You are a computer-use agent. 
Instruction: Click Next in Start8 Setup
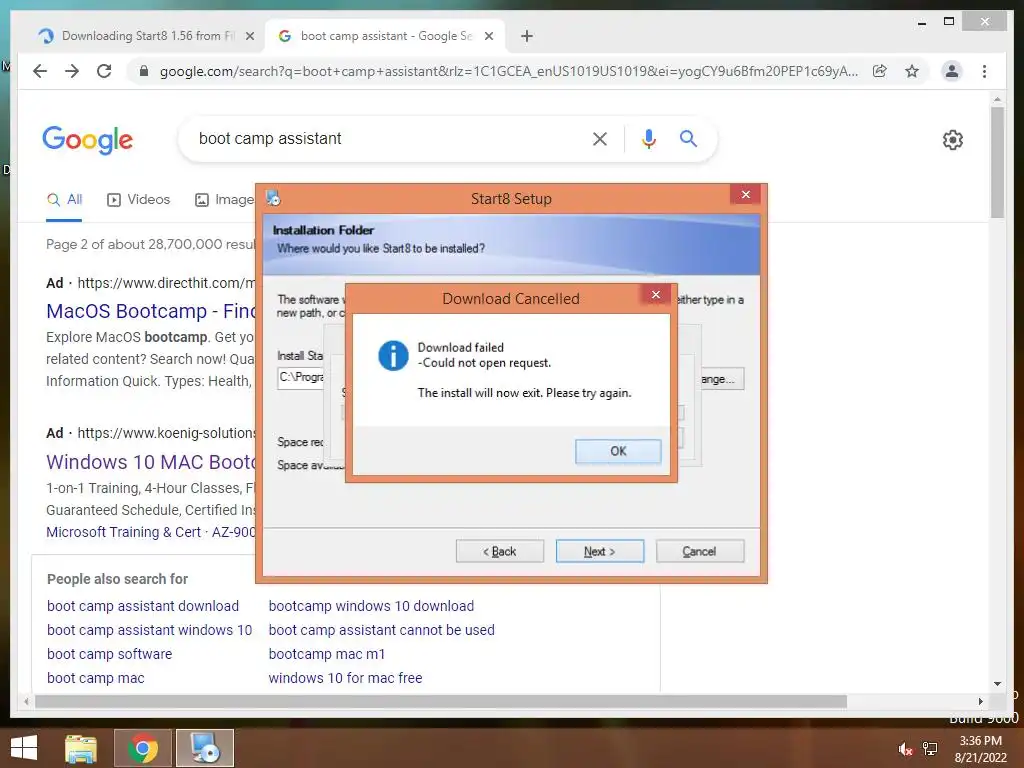tap(600, 551)
